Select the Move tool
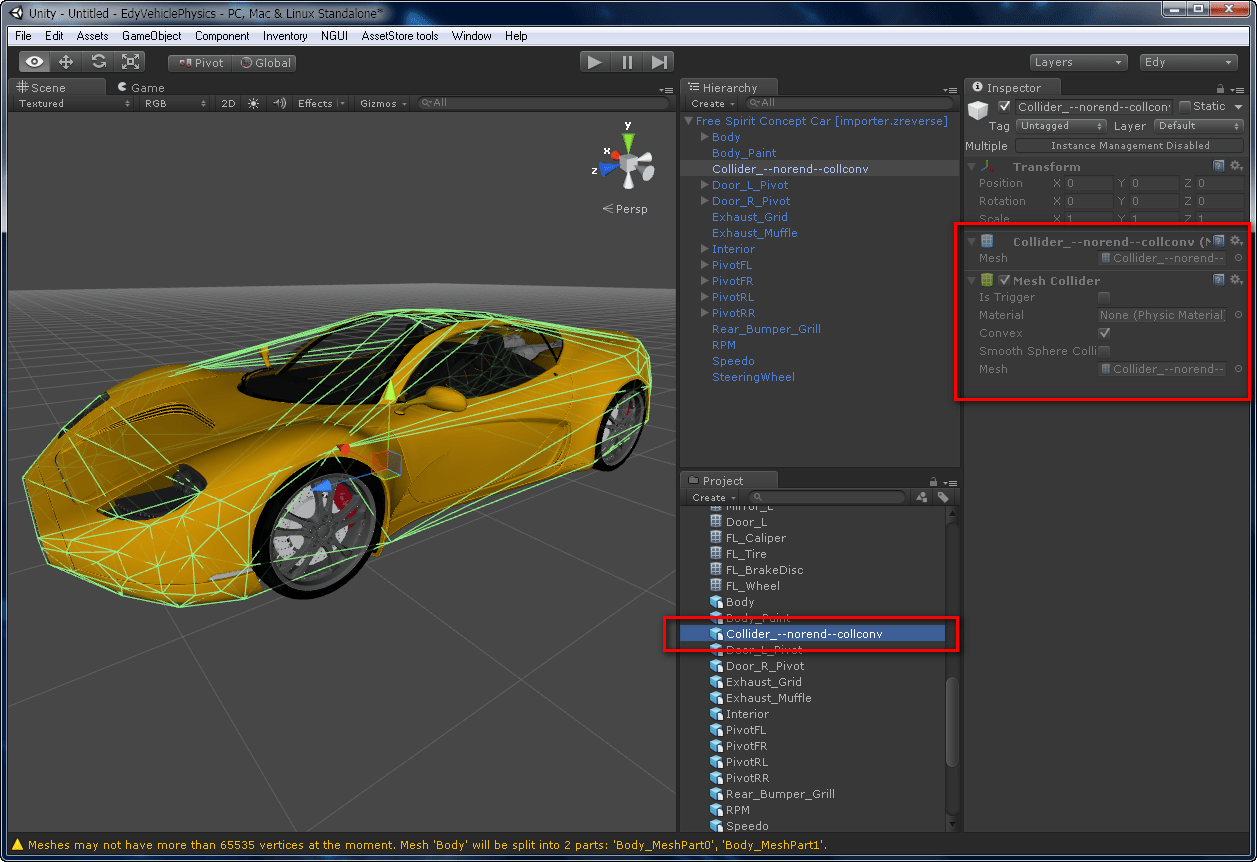The image size is (1257, 862). [67, 61]
